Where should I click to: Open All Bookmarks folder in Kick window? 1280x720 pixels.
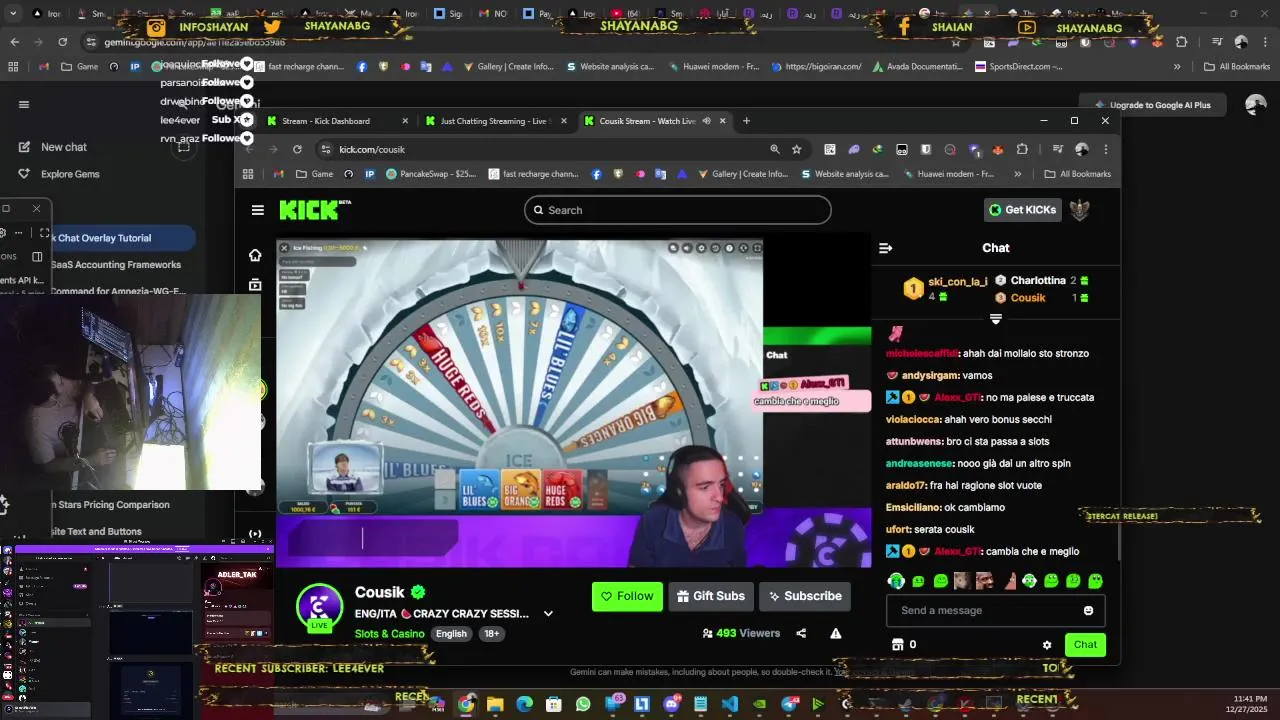1077,174
